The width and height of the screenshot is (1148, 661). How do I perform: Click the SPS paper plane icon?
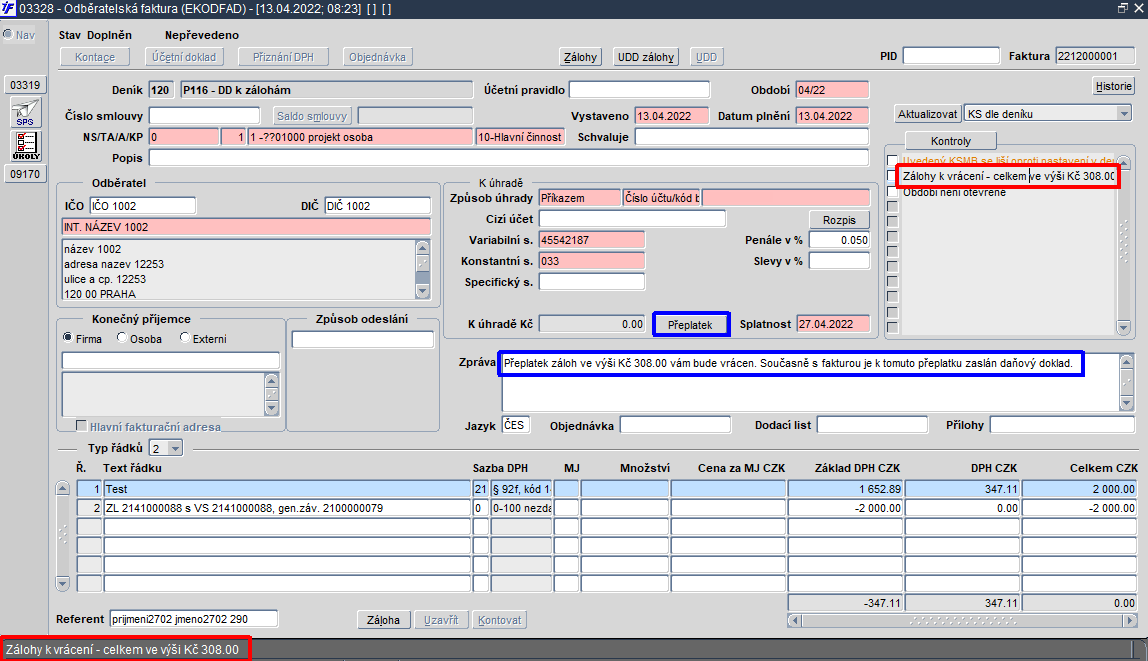(26, 113)
